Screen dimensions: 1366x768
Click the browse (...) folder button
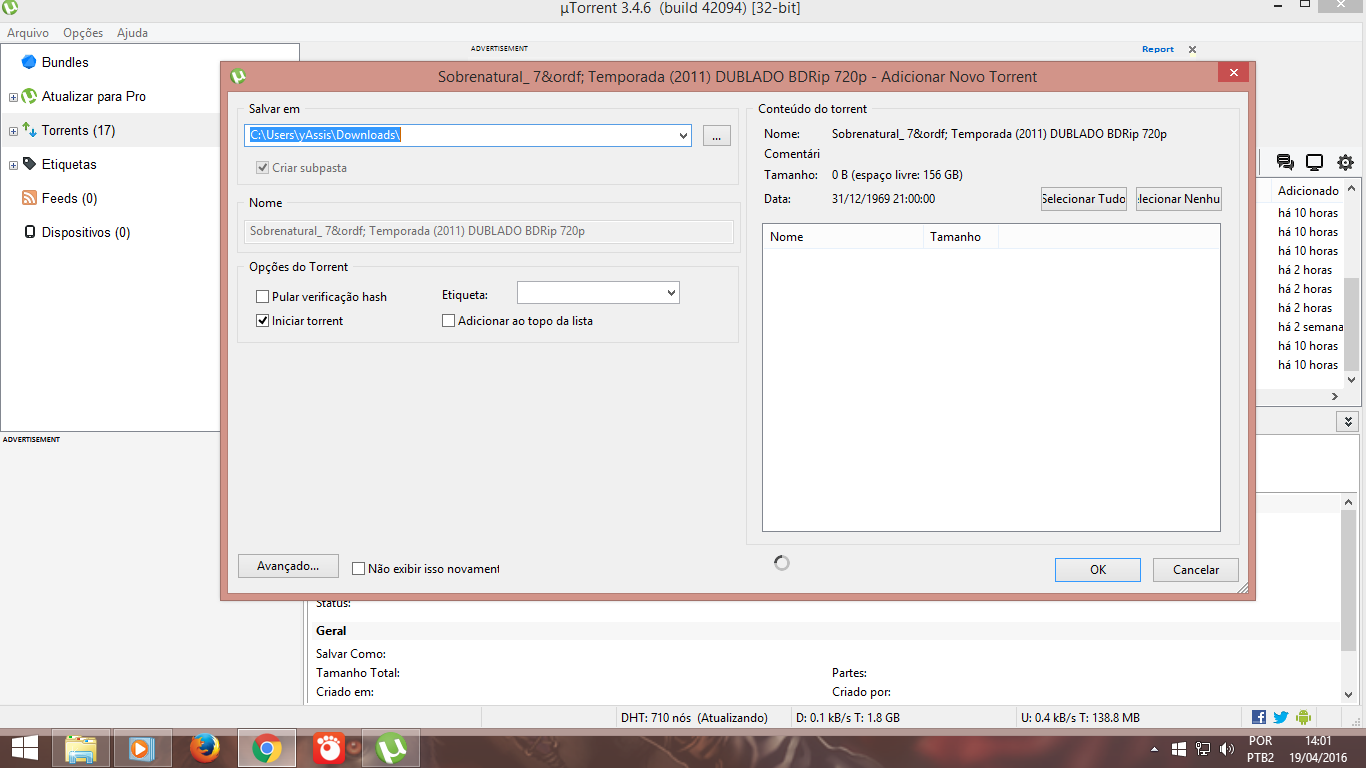[x=717, y=136]
